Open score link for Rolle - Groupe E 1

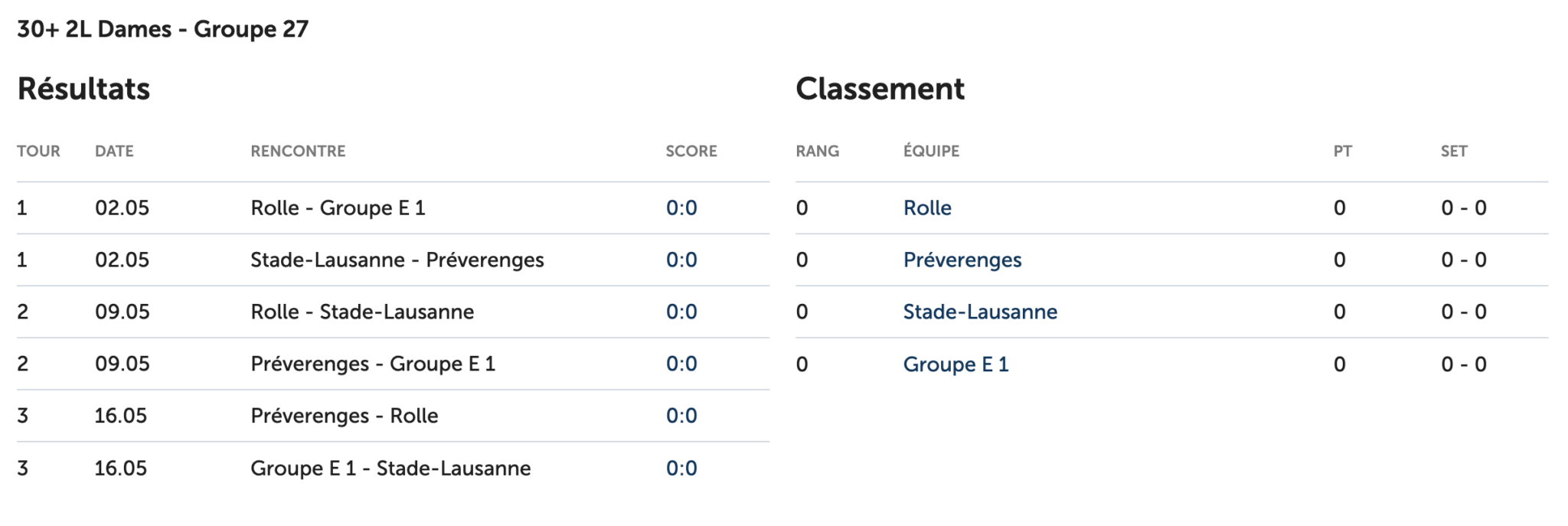681,208
